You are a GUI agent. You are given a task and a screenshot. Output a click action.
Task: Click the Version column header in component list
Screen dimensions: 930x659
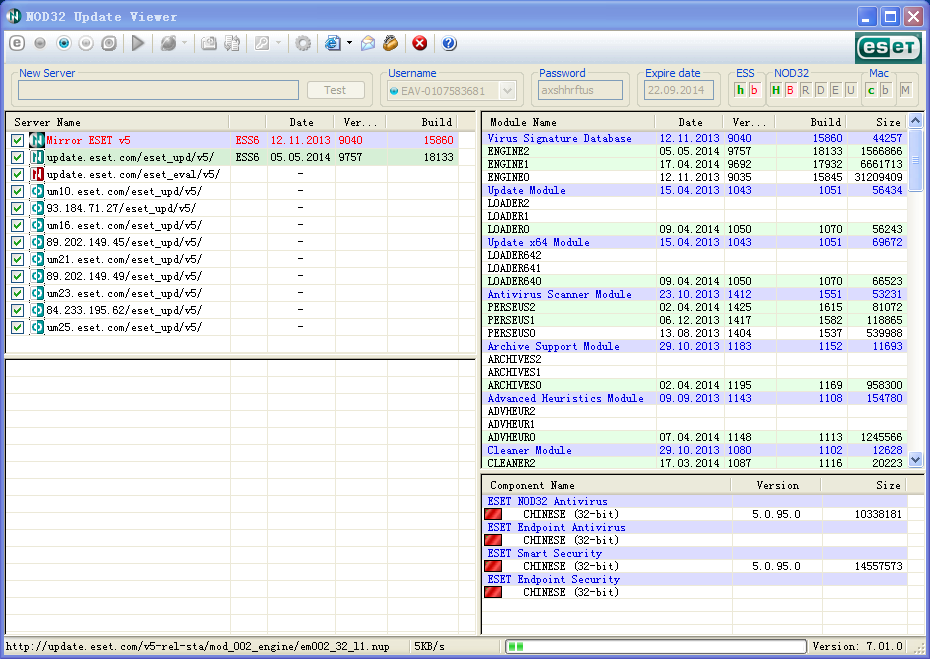coord(776,485)
